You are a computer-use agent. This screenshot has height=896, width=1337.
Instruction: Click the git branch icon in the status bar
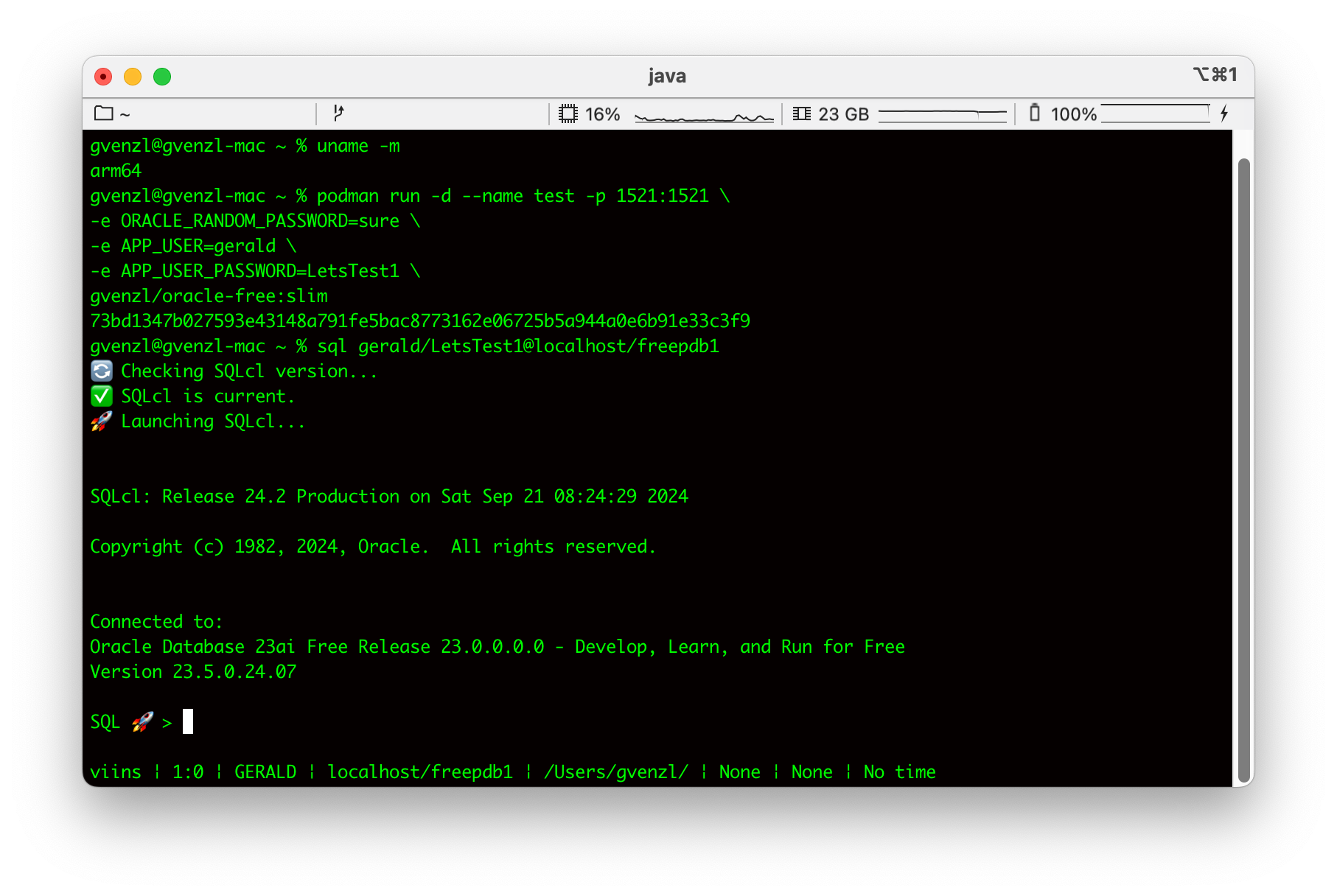[338, 113]
